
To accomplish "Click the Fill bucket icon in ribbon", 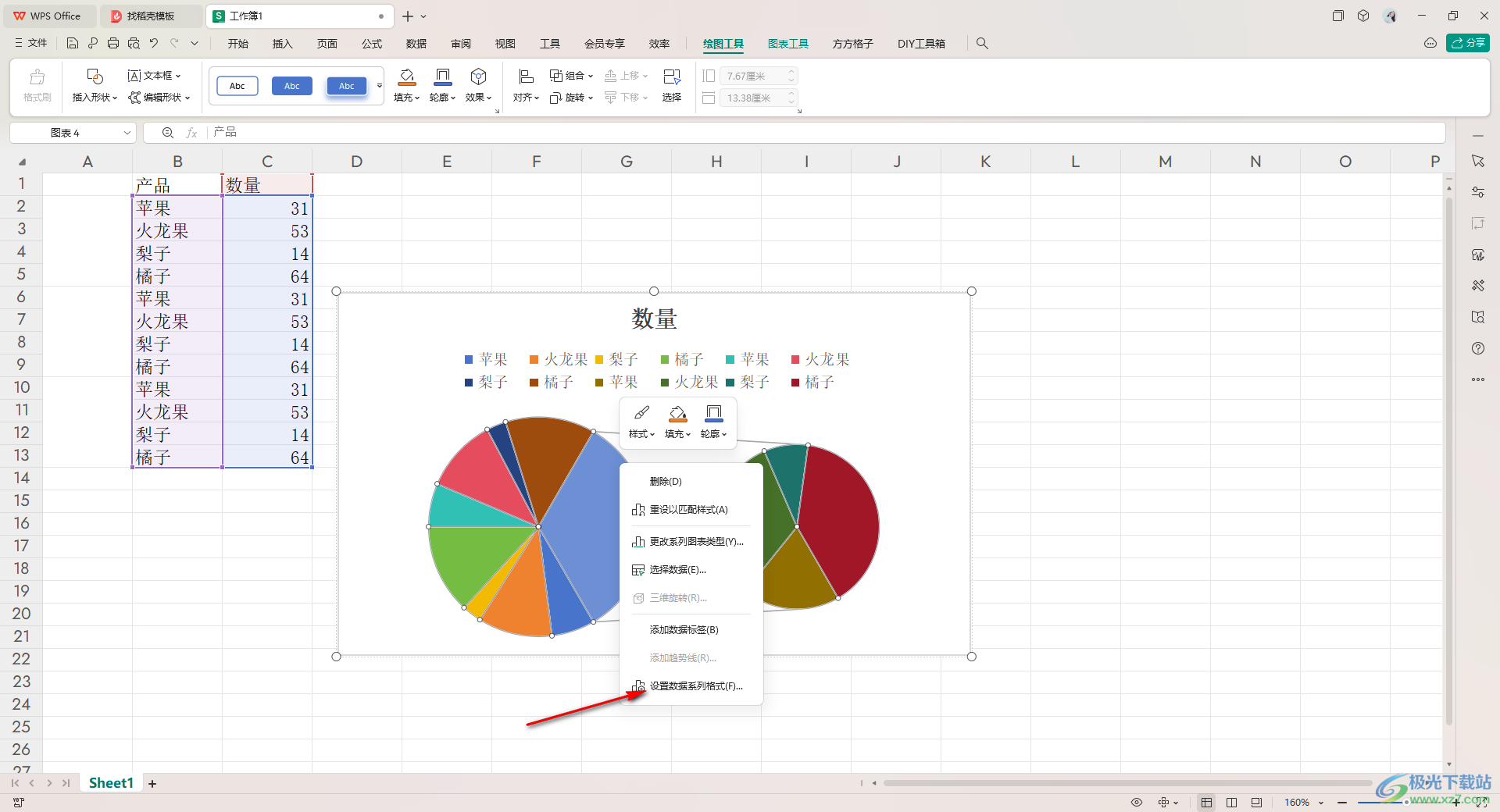I will point(406,77).
